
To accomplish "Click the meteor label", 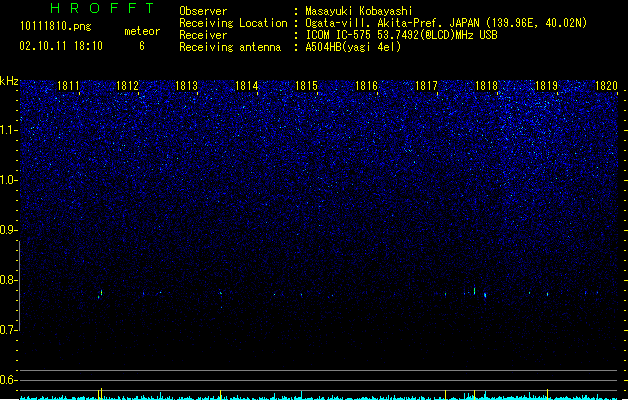I will (x=142, y=31).
